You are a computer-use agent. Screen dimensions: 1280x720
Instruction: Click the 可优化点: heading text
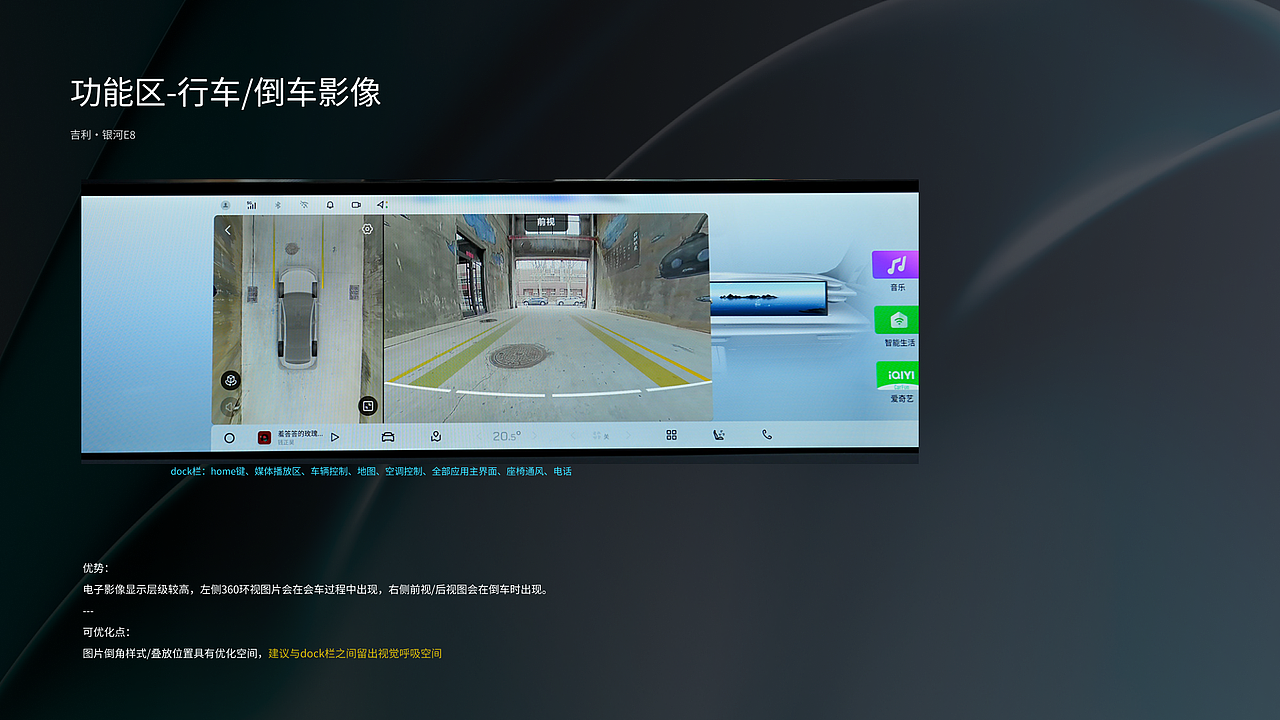(107, 632)
